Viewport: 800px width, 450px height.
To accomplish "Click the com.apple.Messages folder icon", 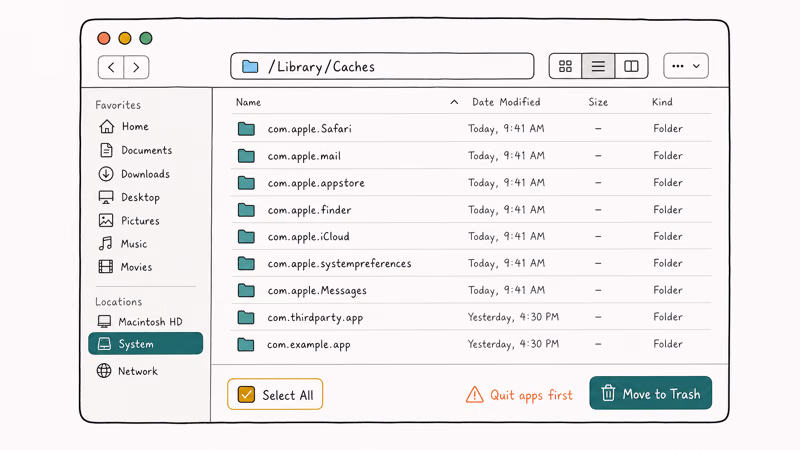I will tap(246, 290).
